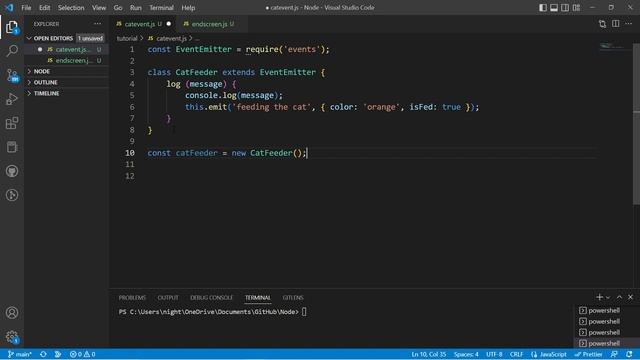Viewport: 640px width, 360px height.
Task: Open the Manage settings gear
Action: tap(12, 337)
